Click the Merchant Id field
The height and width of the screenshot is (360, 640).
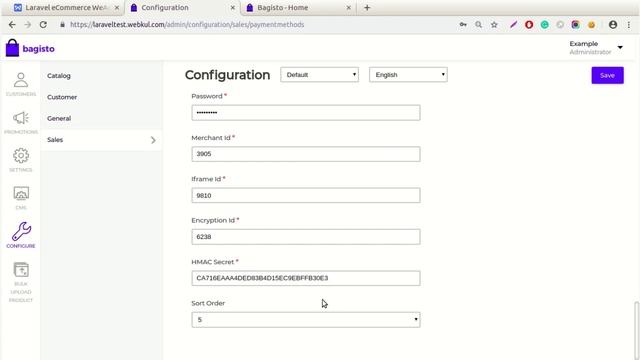[306, 154]
